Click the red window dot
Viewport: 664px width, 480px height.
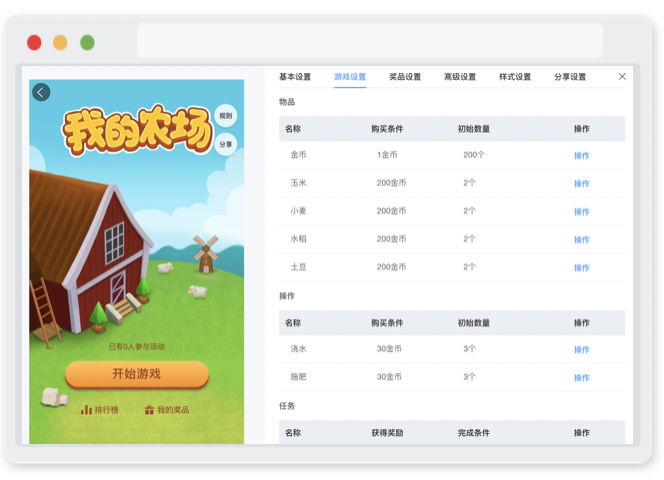(x=34, y=43)
